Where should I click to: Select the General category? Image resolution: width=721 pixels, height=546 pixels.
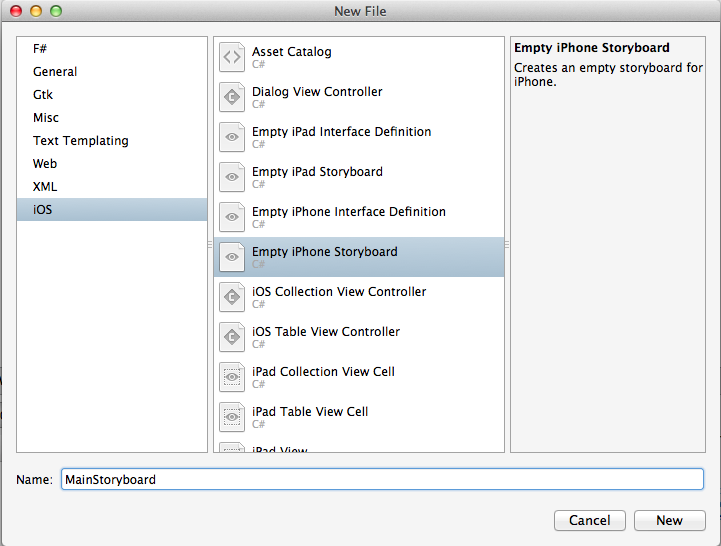[55, 72]
